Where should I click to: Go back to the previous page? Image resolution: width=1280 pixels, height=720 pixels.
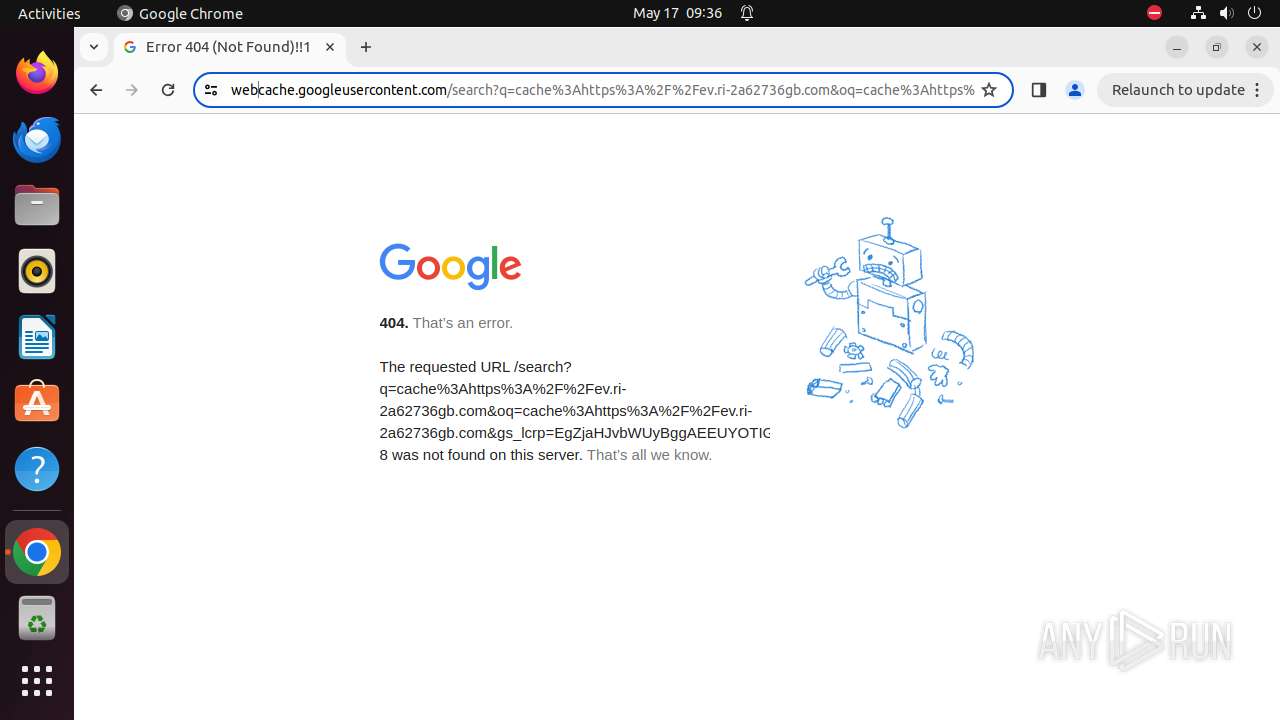(96, 90)
